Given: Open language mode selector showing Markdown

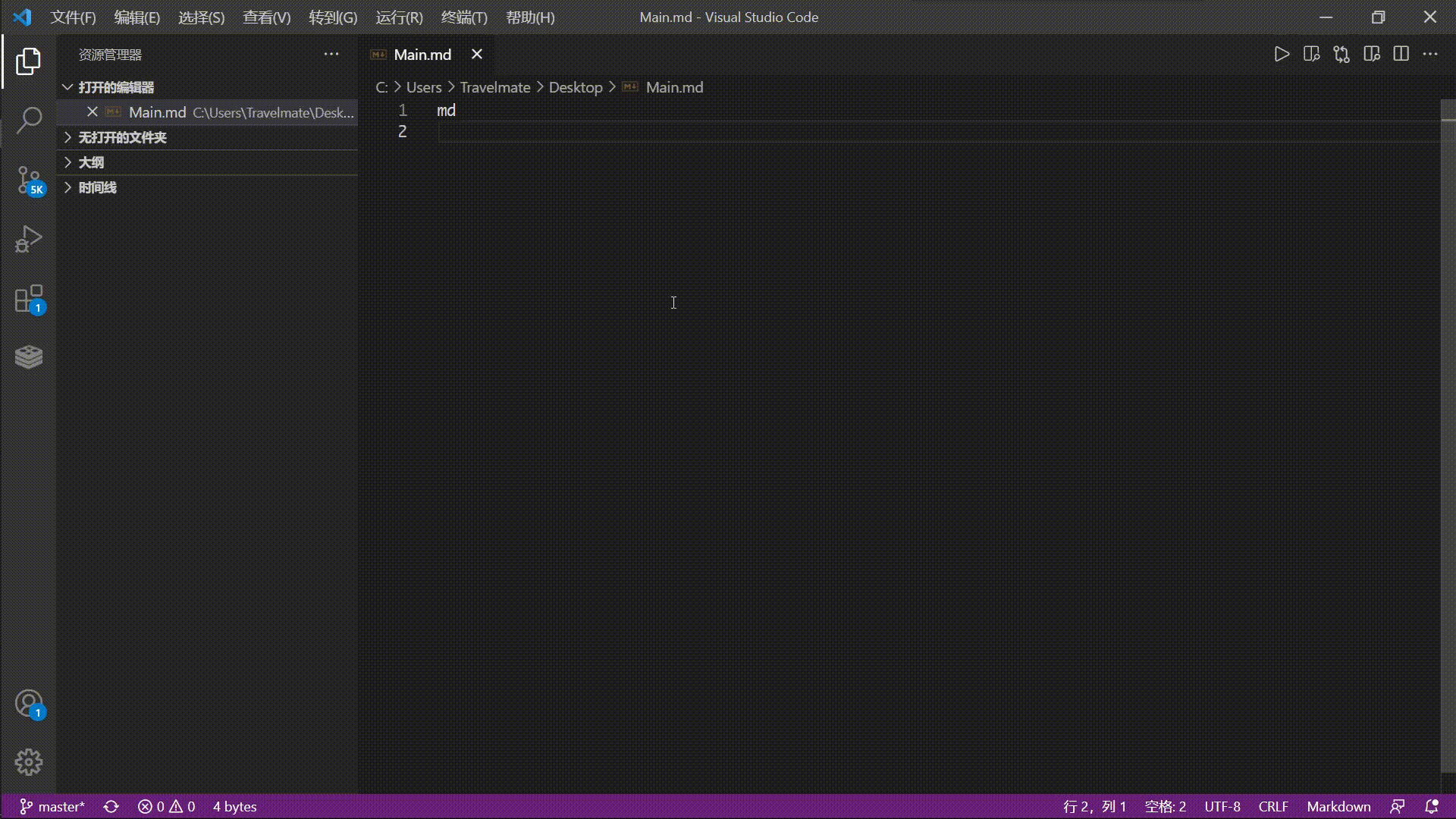Looking at the screenshot, I should [1338, 806].
